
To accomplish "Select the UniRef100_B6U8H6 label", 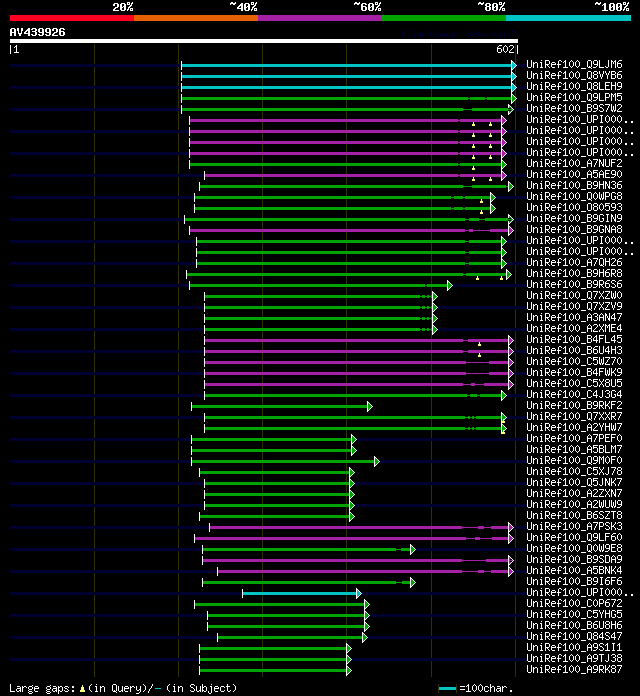I will coord(574,625).
